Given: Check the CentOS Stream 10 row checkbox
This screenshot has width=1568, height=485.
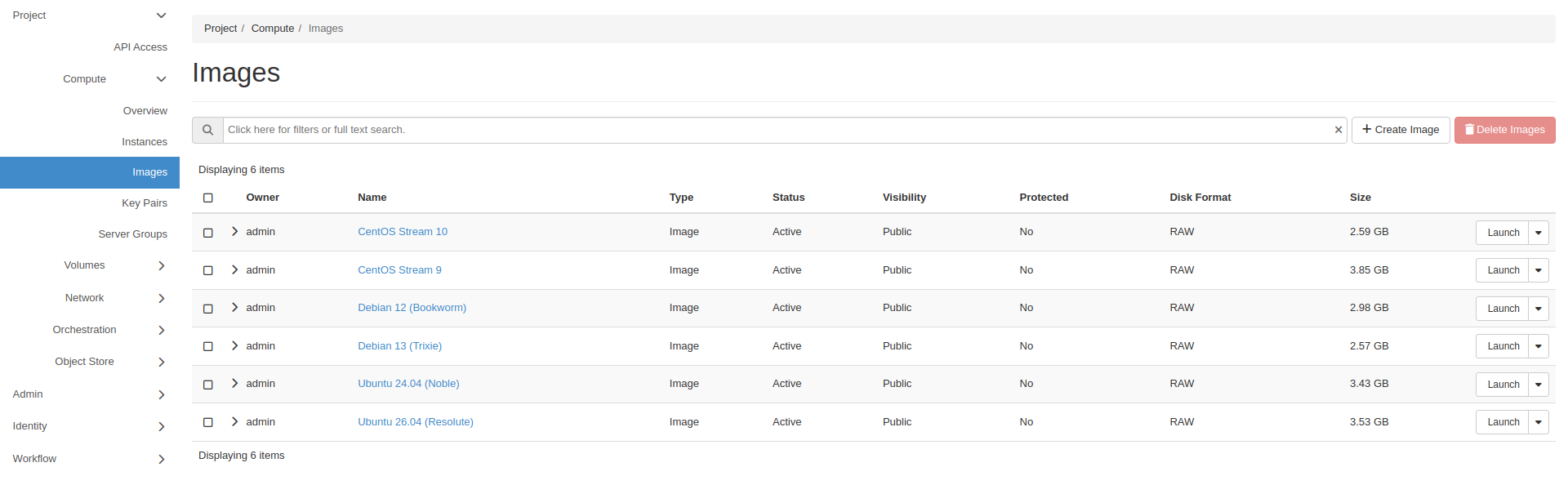Looking at the screenshot, I should coord(208,233).
